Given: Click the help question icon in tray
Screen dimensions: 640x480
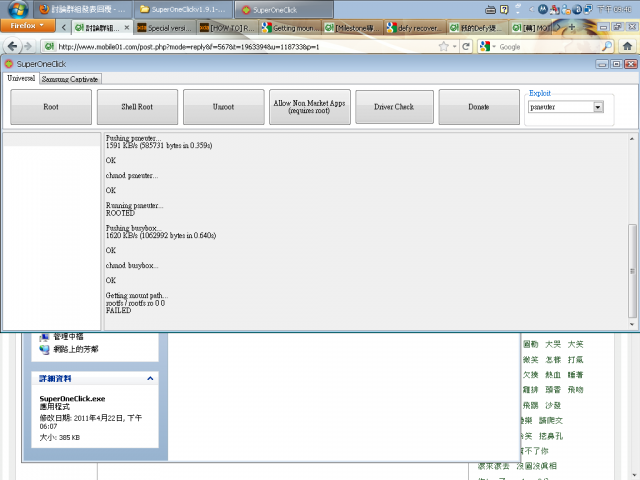Looking at the screenshot, I should [504, 9].
